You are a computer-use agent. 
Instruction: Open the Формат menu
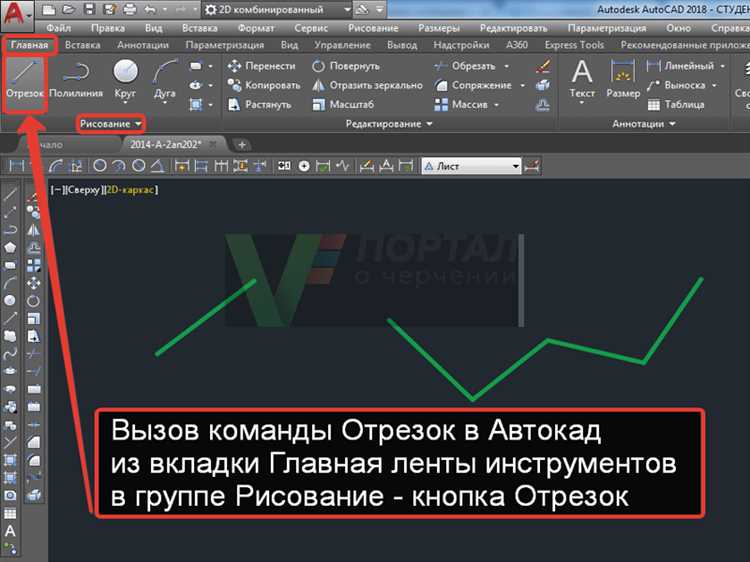click(x=256, y=28)
